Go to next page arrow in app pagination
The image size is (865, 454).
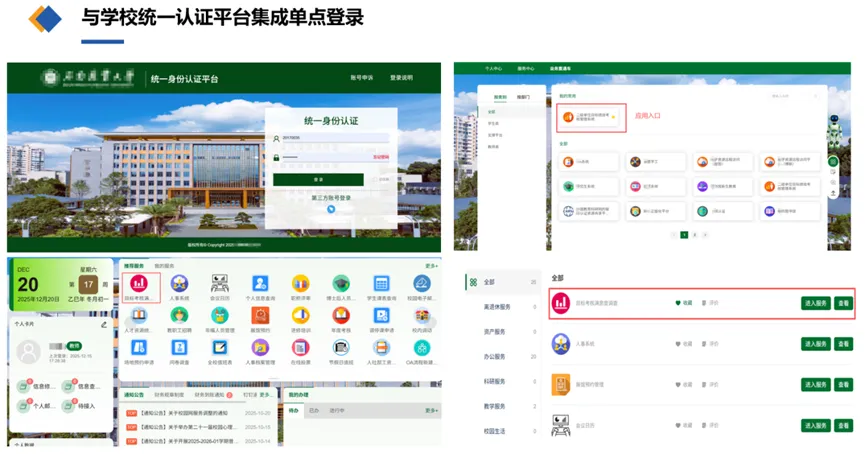pyautogui.click(x=705, y=235)
